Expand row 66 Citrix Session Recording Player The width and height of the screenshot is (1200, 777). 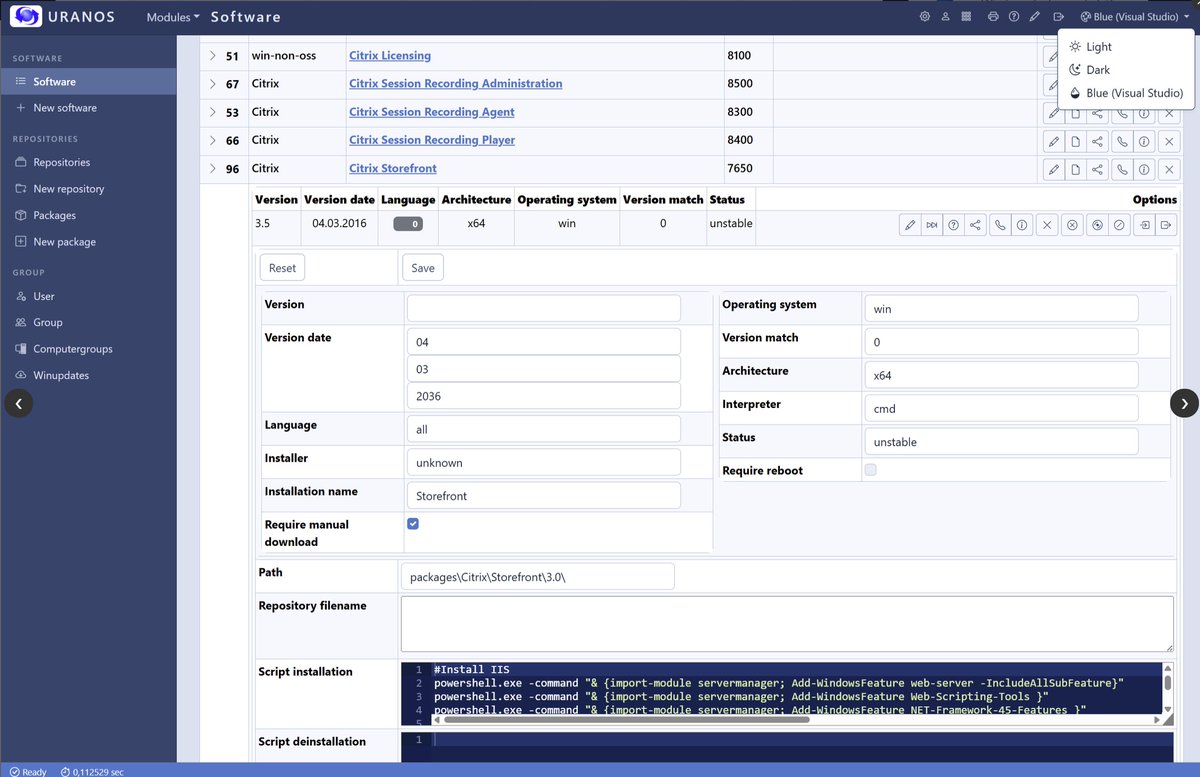(213, 140)
